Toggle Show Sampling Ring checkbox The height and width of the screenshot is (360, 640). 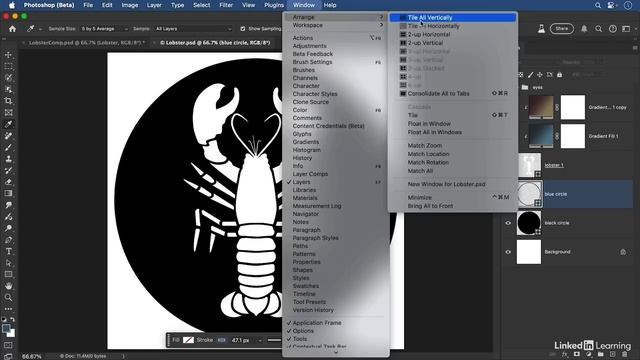click(x=243, y=29)
